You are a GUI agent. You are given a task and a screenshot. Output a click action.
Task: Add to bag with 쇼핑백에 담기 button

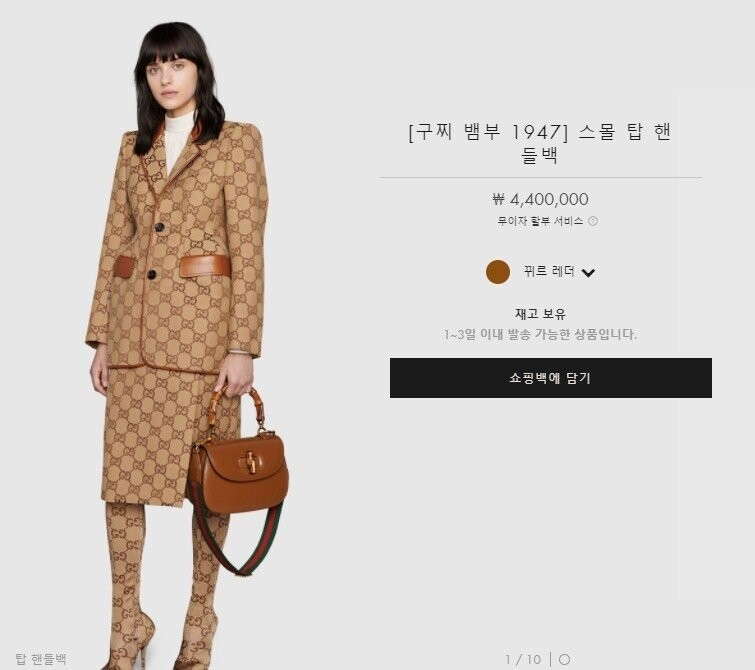click(x=550, y=378)
